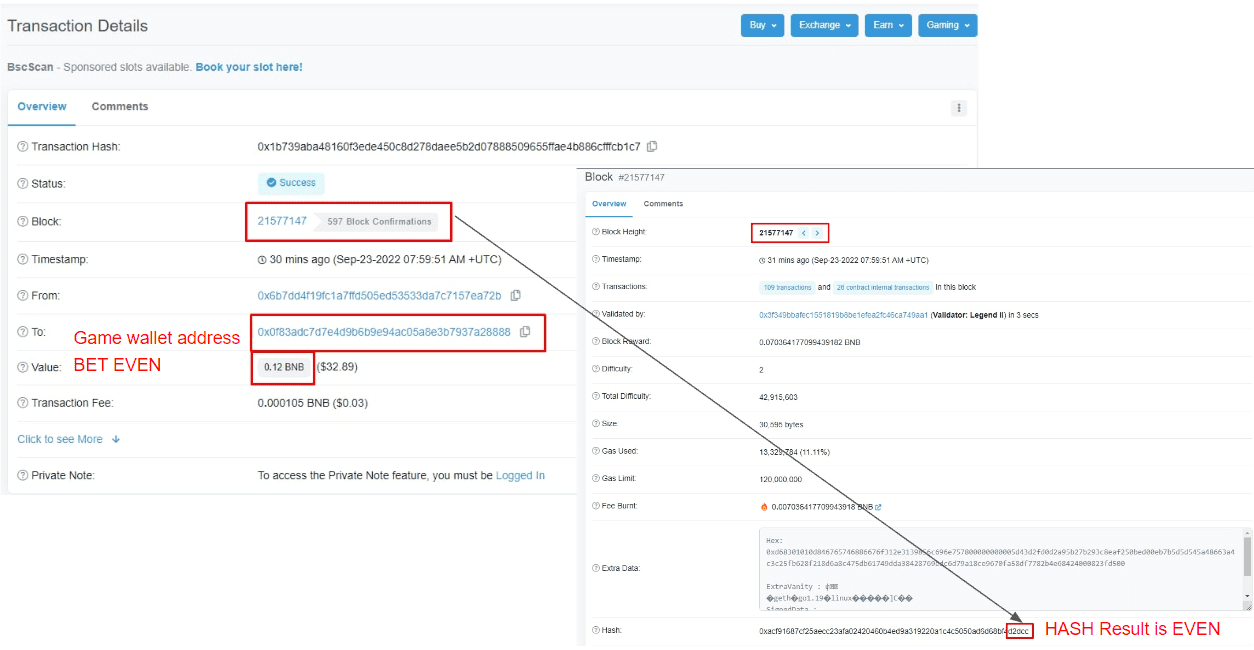Screen dimensions: 1254x650
Task: Open the Buy dropdown
Action: pyautogui.click(x=762, y=25)
